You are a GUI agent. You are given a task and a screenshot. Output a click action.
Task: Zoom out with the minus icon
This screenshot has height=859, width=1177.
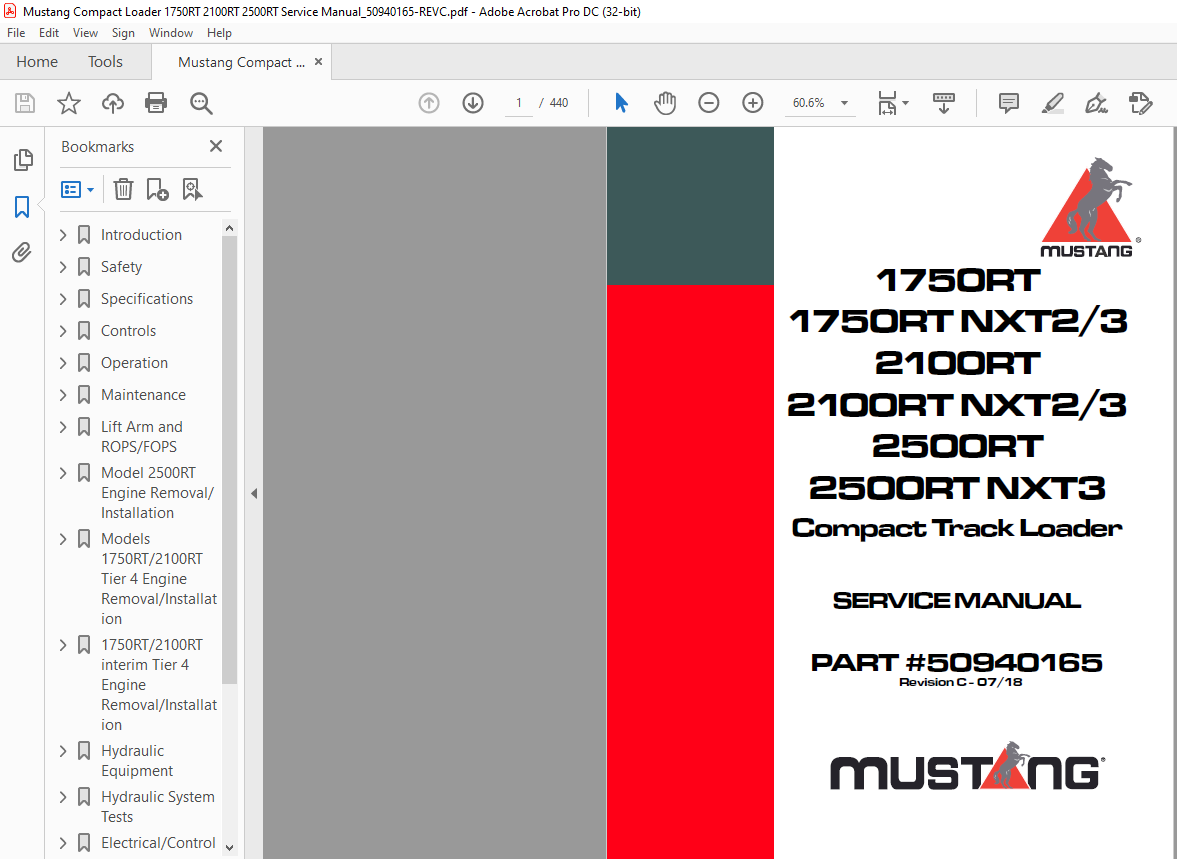click(x=709, y=103)
